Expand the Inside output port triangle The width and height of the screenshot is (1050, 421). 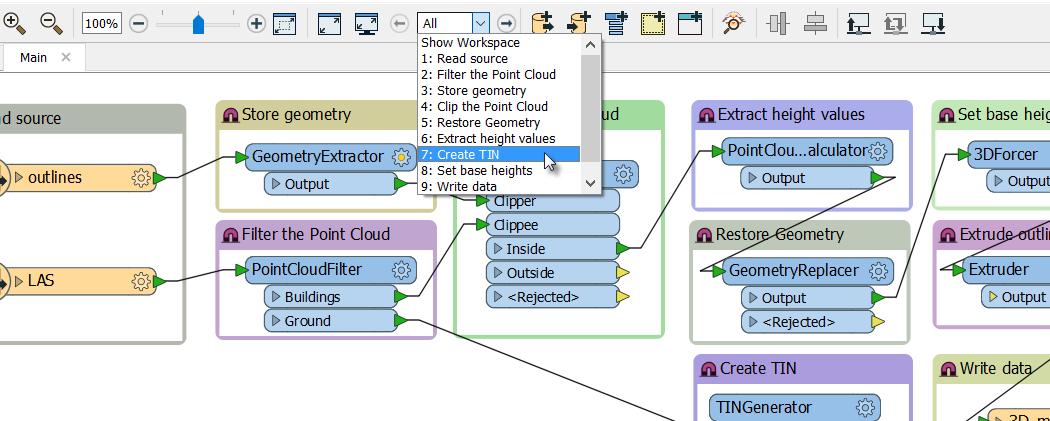point(498,249)
